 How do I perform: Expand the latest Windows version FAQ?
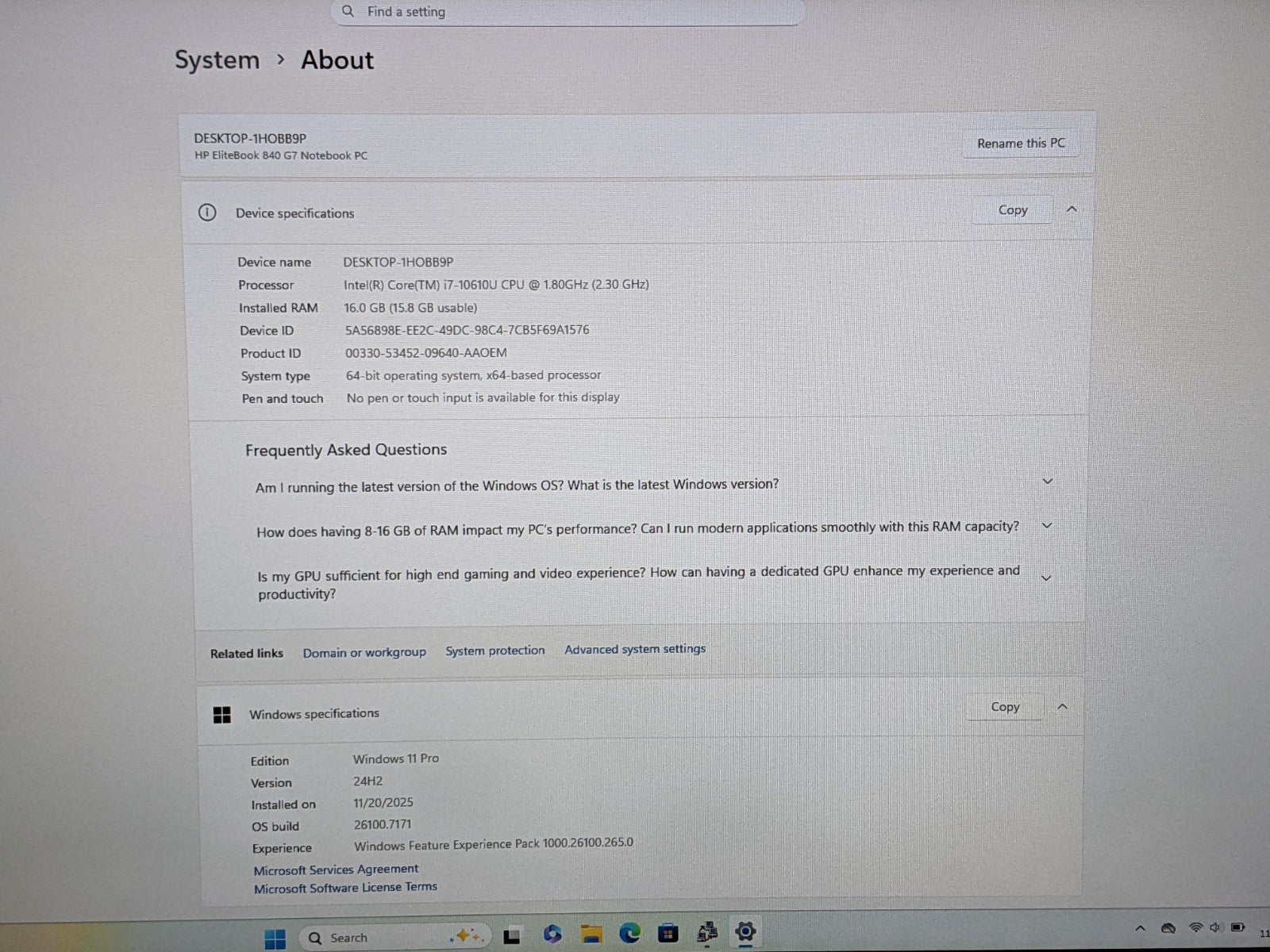click(x=1047, y=482)
